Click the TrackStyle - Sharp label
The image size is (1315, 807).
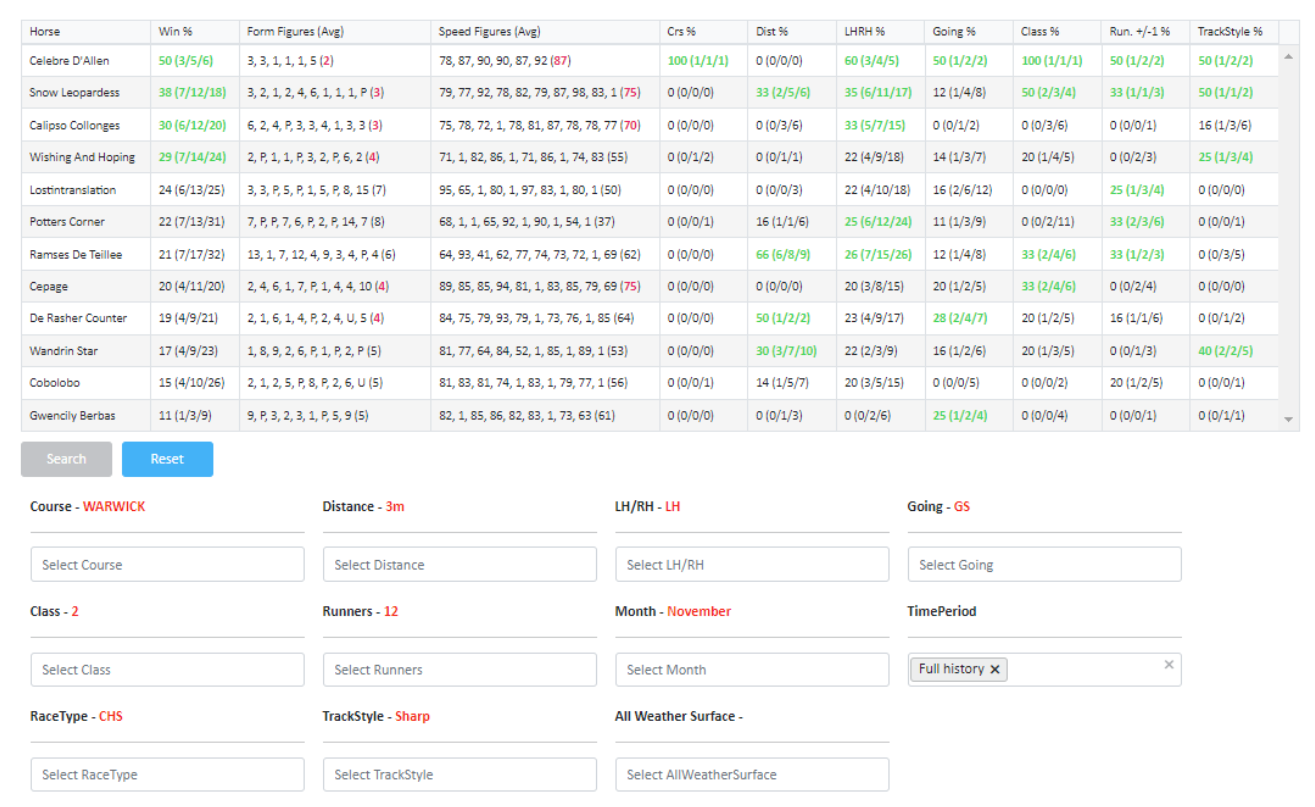pyautogui.click(x=376, y=717)
